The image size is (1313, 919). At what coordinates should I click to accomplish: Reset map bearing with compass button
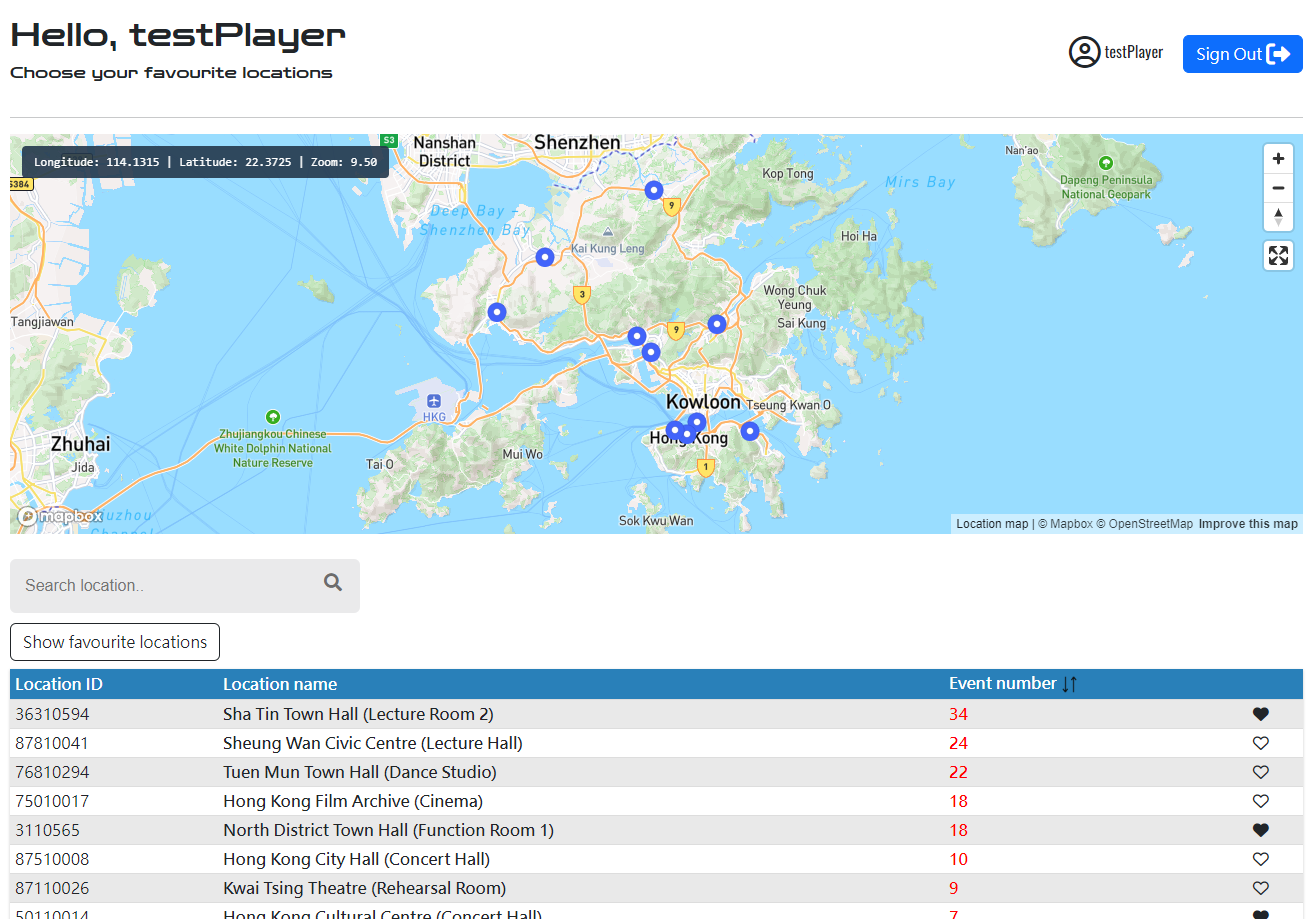(x=1278, y=216)
